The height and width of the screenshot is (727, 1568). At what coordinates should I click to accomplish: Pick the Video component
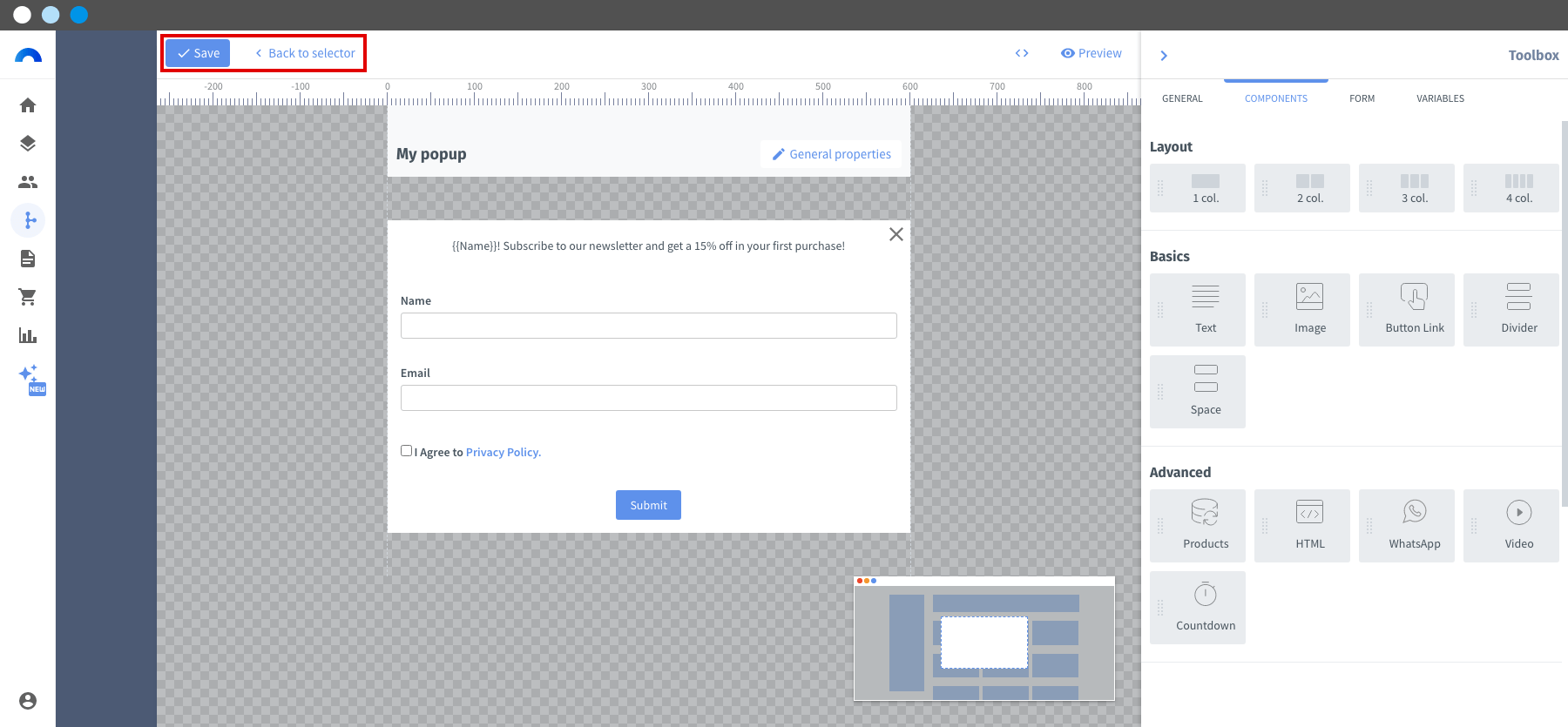[x=1511, y=526]
